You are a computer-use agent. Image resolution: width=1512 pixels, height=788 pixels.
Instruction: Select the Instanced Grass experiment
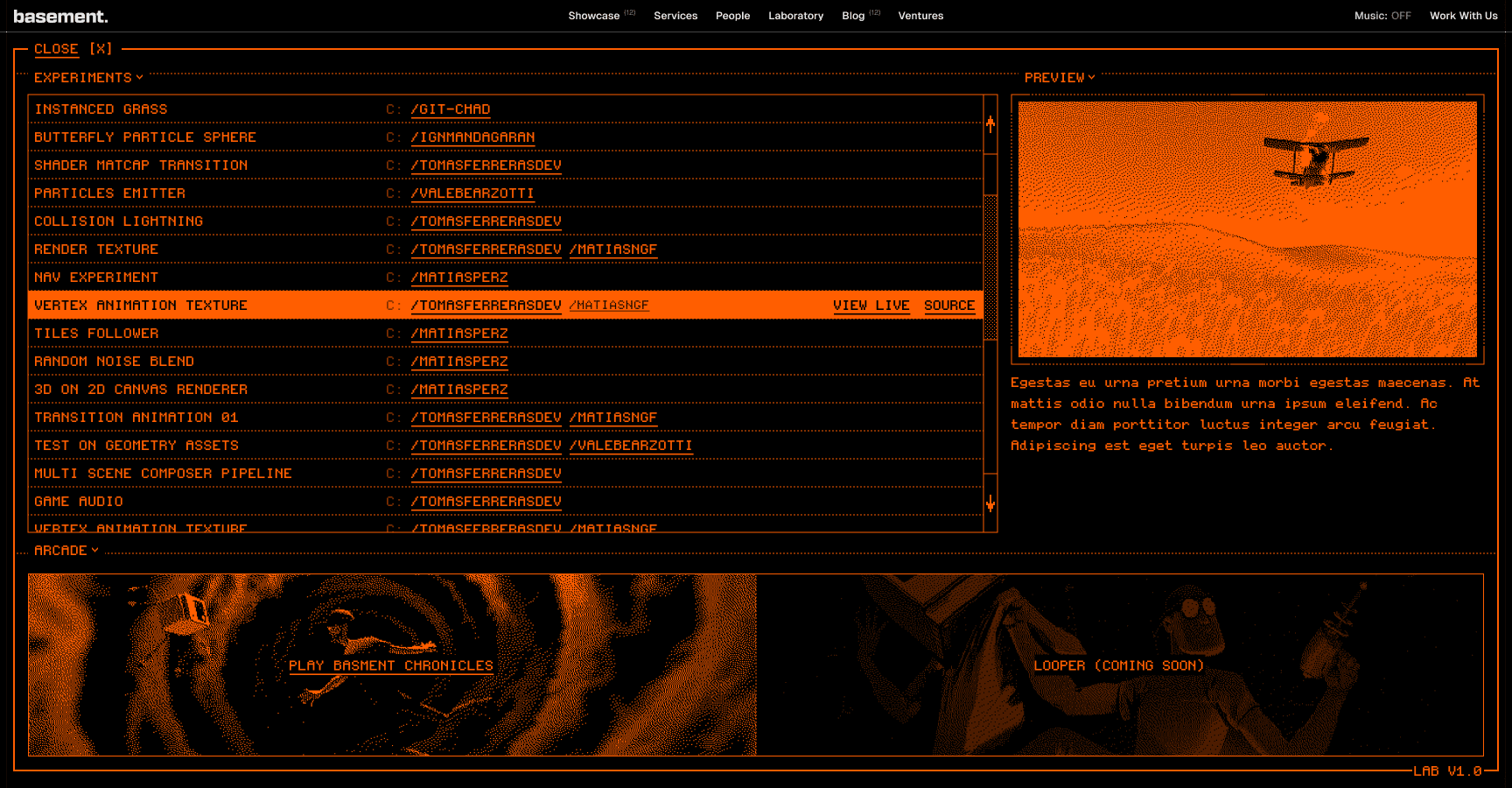coord(101,109)
